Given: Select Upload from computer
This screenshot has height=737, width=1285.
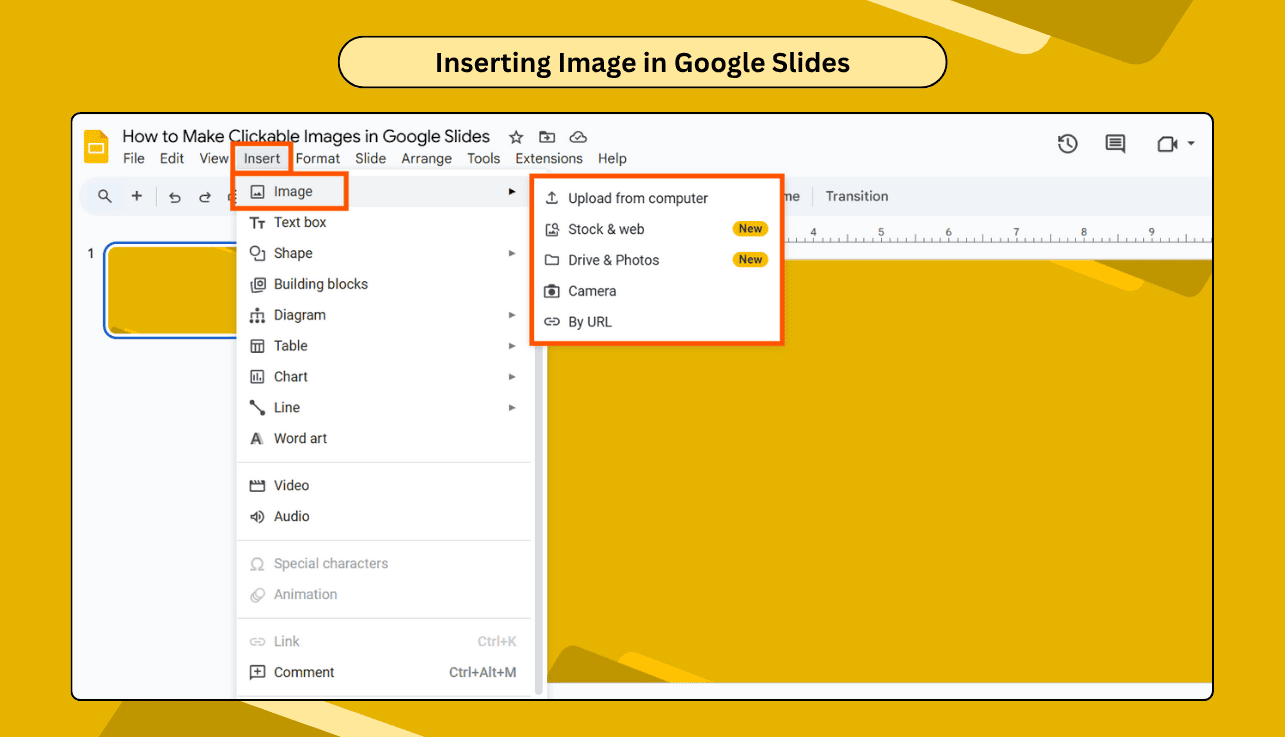Looking at the screenshot, I should click(640, 198).
